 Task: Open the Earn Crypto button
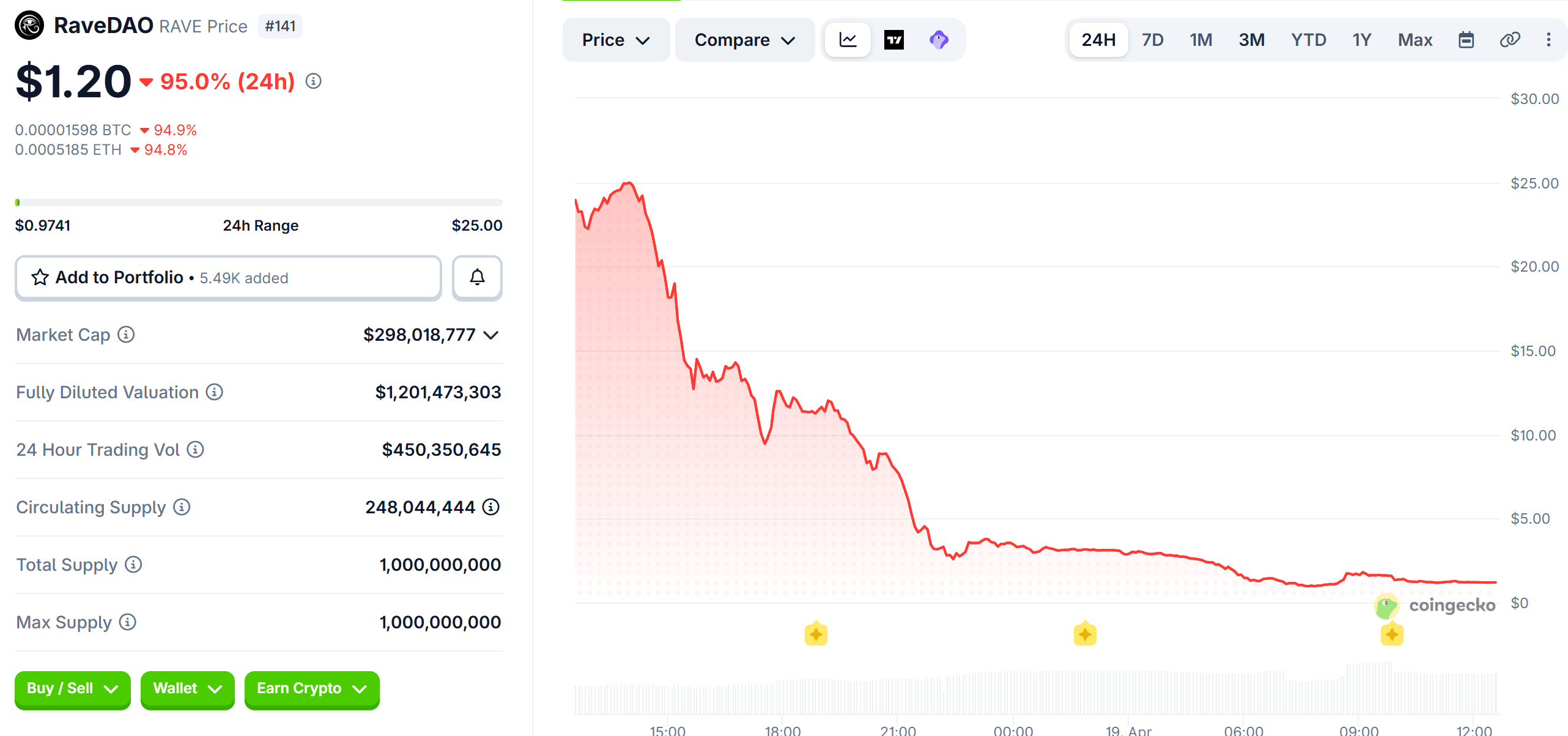tap(311, 690)
